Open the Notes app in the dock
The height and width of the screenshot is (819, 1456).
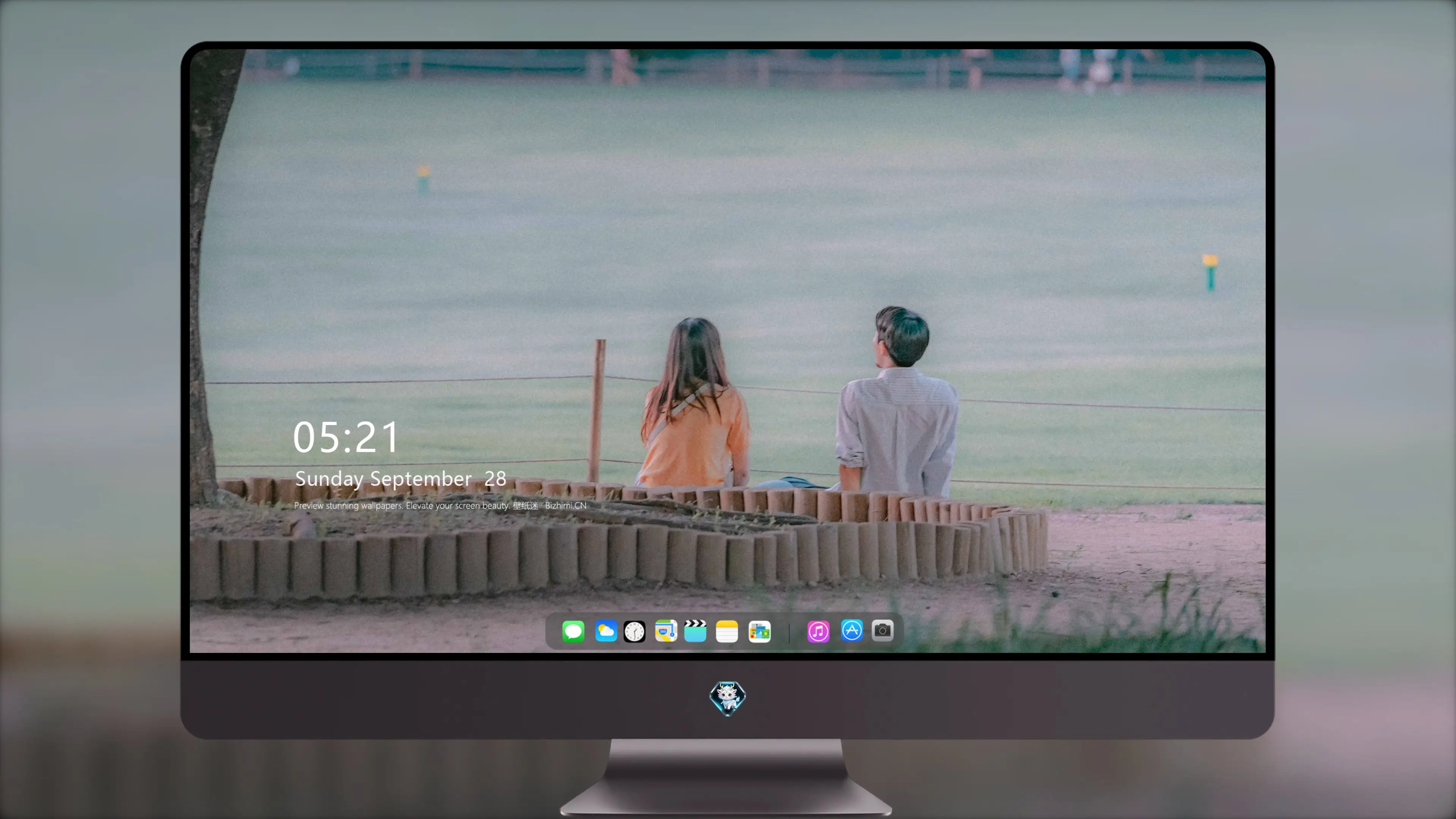point(727,631)
